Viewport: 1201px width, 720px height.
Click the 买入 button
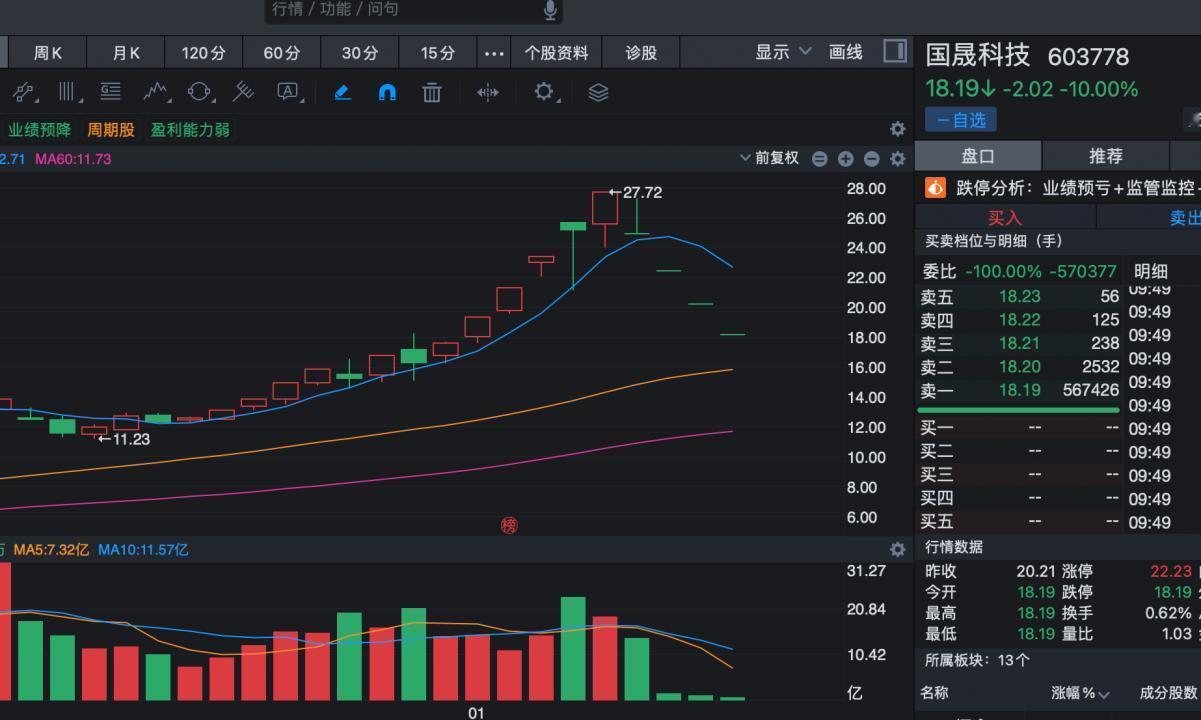point(1005,217)
